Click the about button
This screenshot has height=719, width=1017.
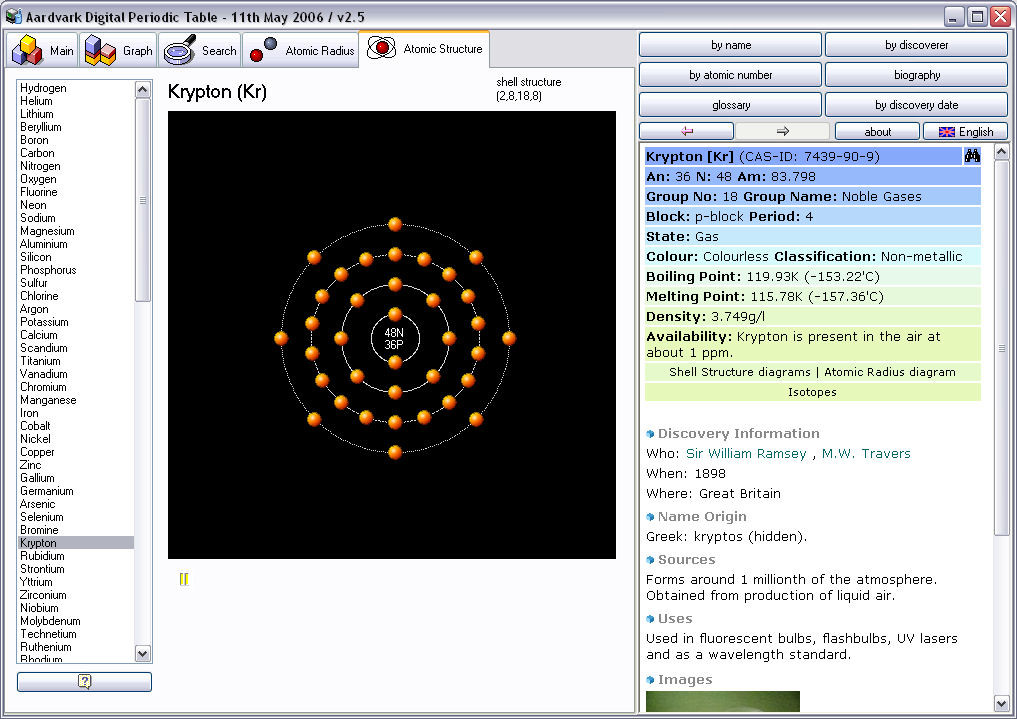(877, 132)
